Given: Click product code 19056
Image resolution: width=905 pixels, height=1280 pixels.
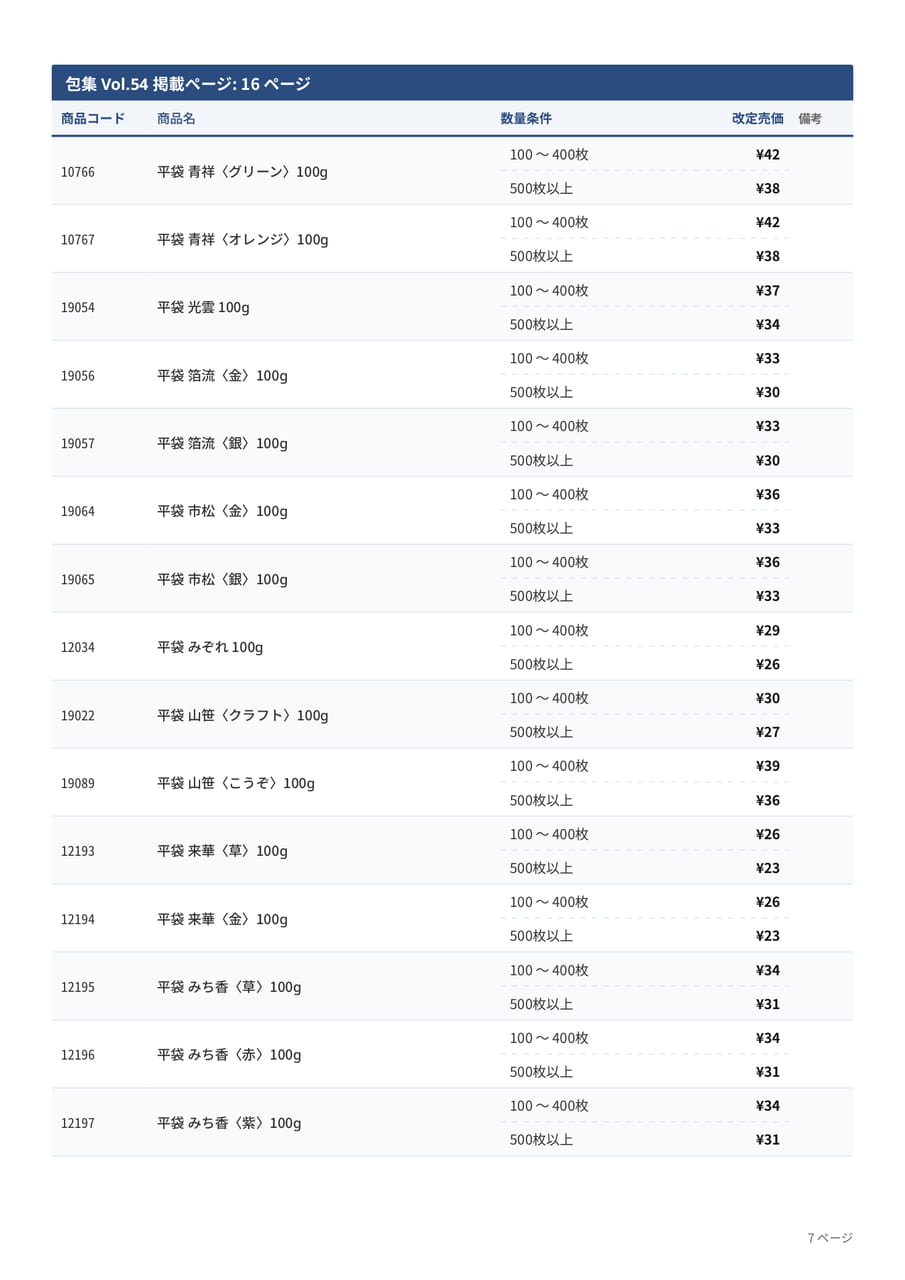Looking at the screenshot, I should [78, 376].
